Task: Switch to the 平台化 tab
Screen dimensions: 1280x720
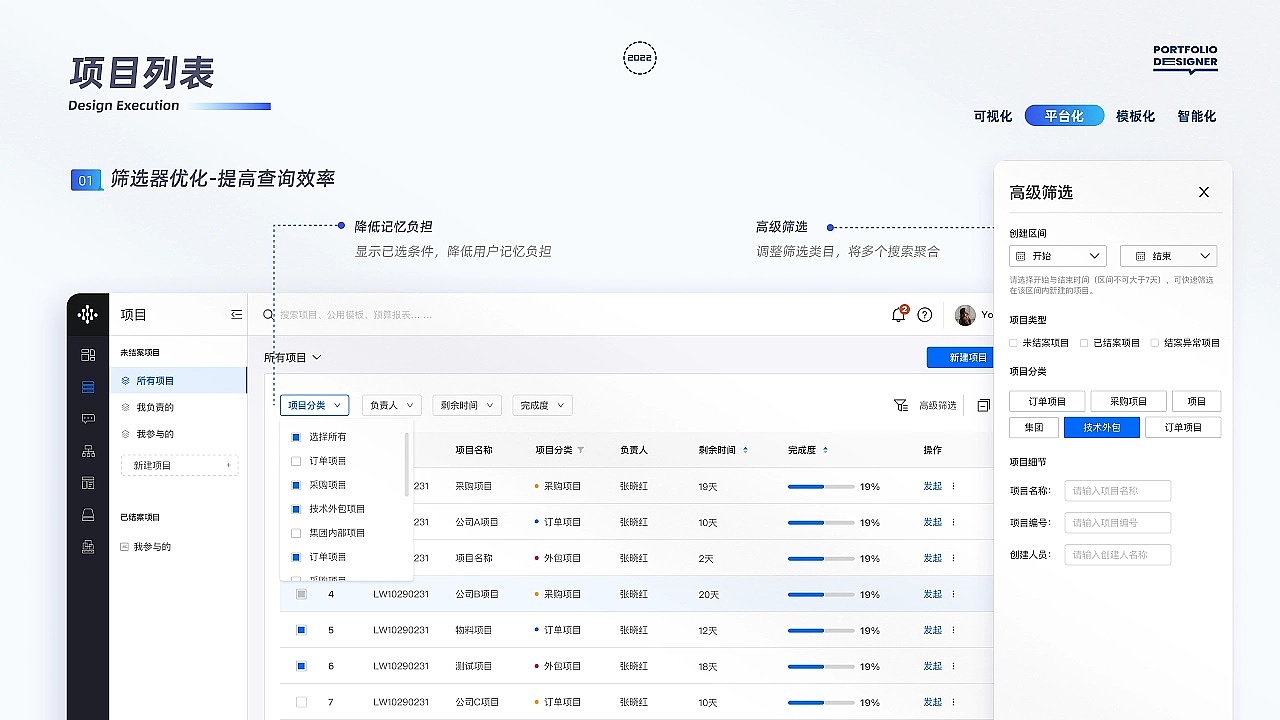Action: [1064, 116]
